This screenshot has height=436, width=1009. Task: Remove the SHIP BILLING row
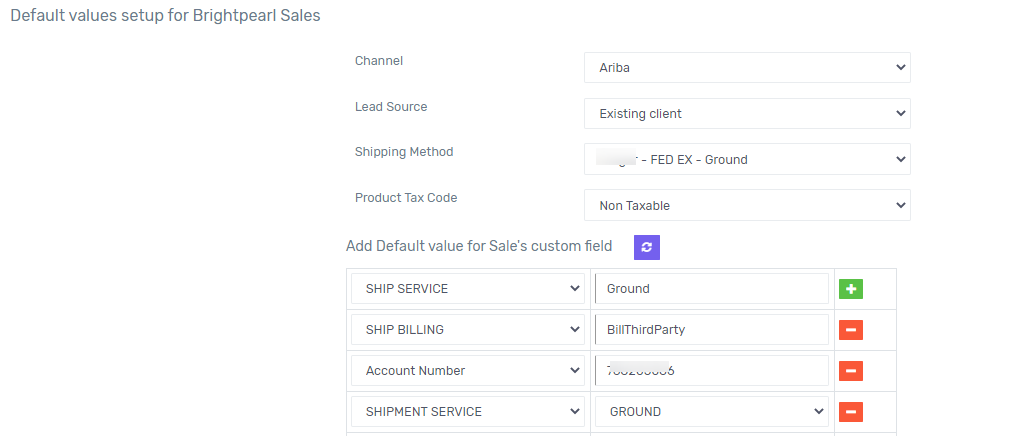pos(851,330)
